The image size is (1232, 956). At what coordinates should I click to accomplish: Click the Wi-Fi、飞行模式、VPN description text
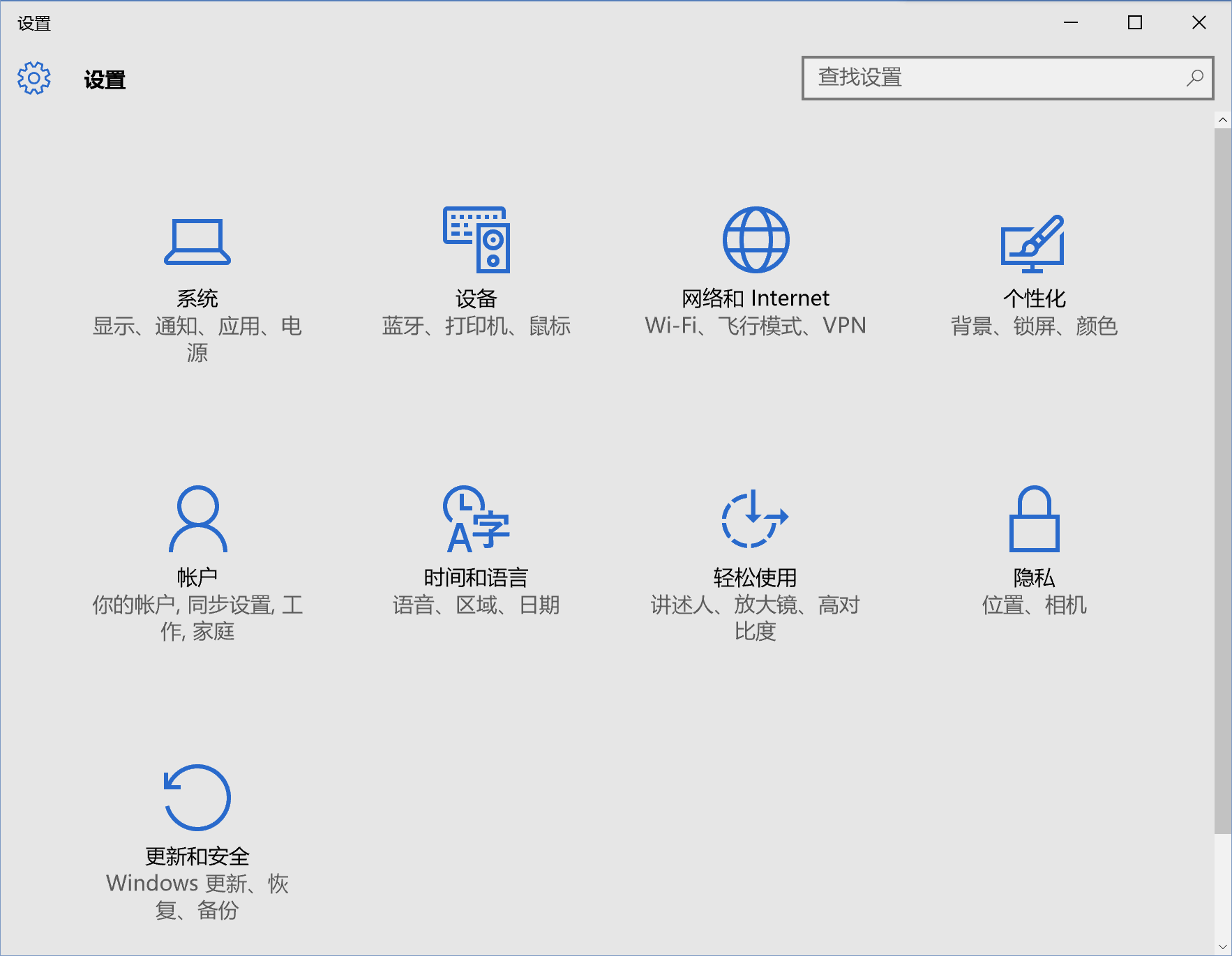click(x=756, y=326)
